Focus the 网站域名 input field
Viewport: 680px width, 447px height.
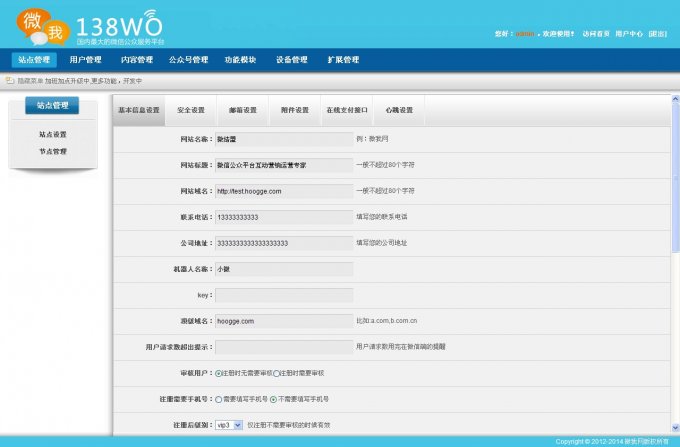point(284,191)
